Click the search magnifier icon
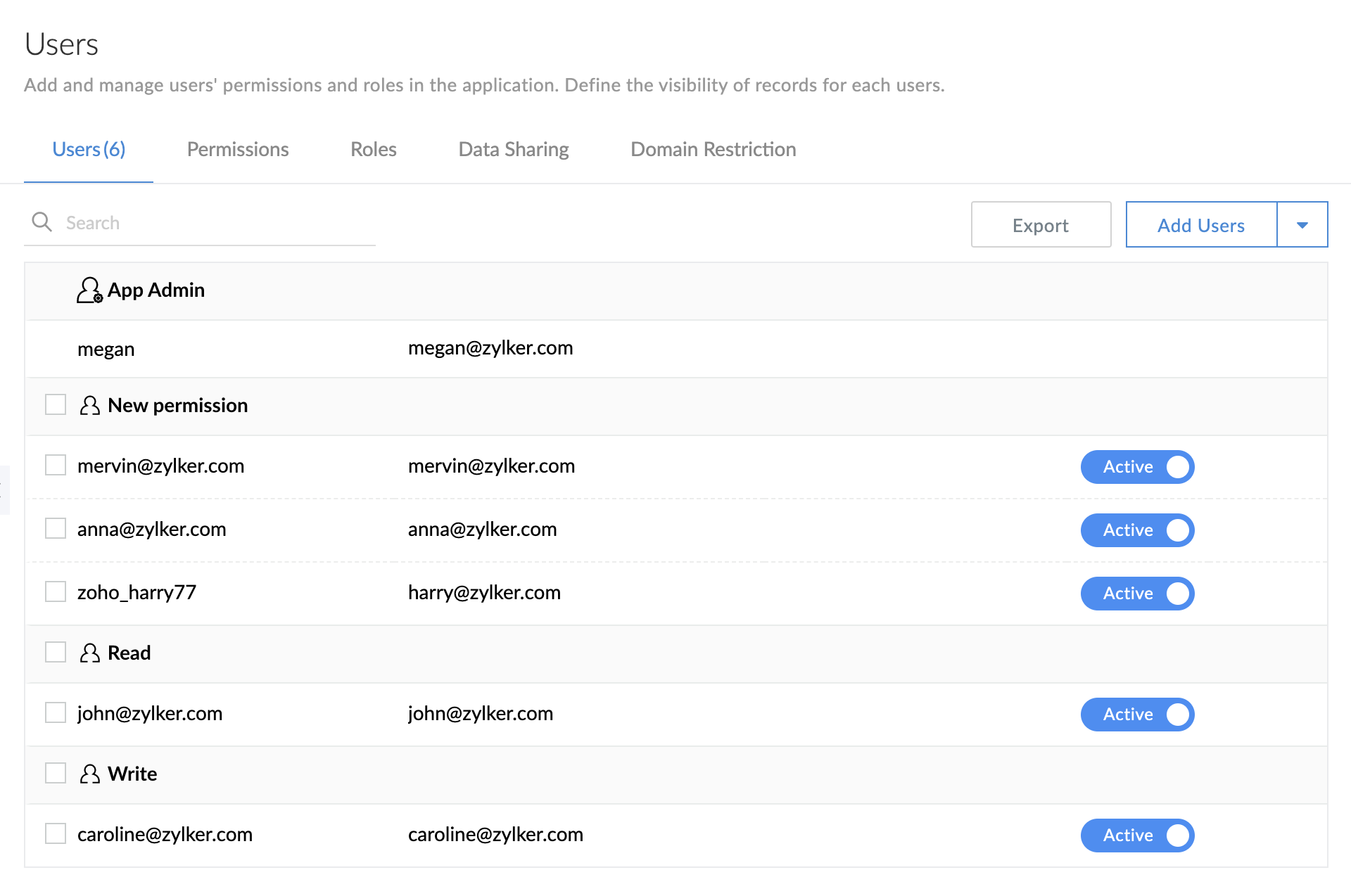This screenshot has height=896, width=1351. (x=42, y=222)
